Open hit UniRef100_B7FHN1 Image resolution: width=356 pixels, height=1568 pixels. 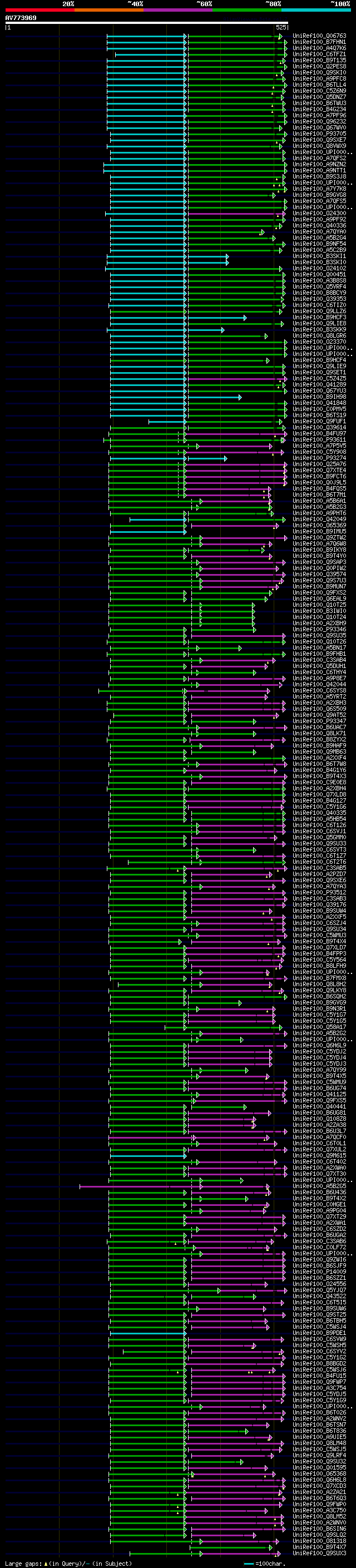(x=319, y=42)
